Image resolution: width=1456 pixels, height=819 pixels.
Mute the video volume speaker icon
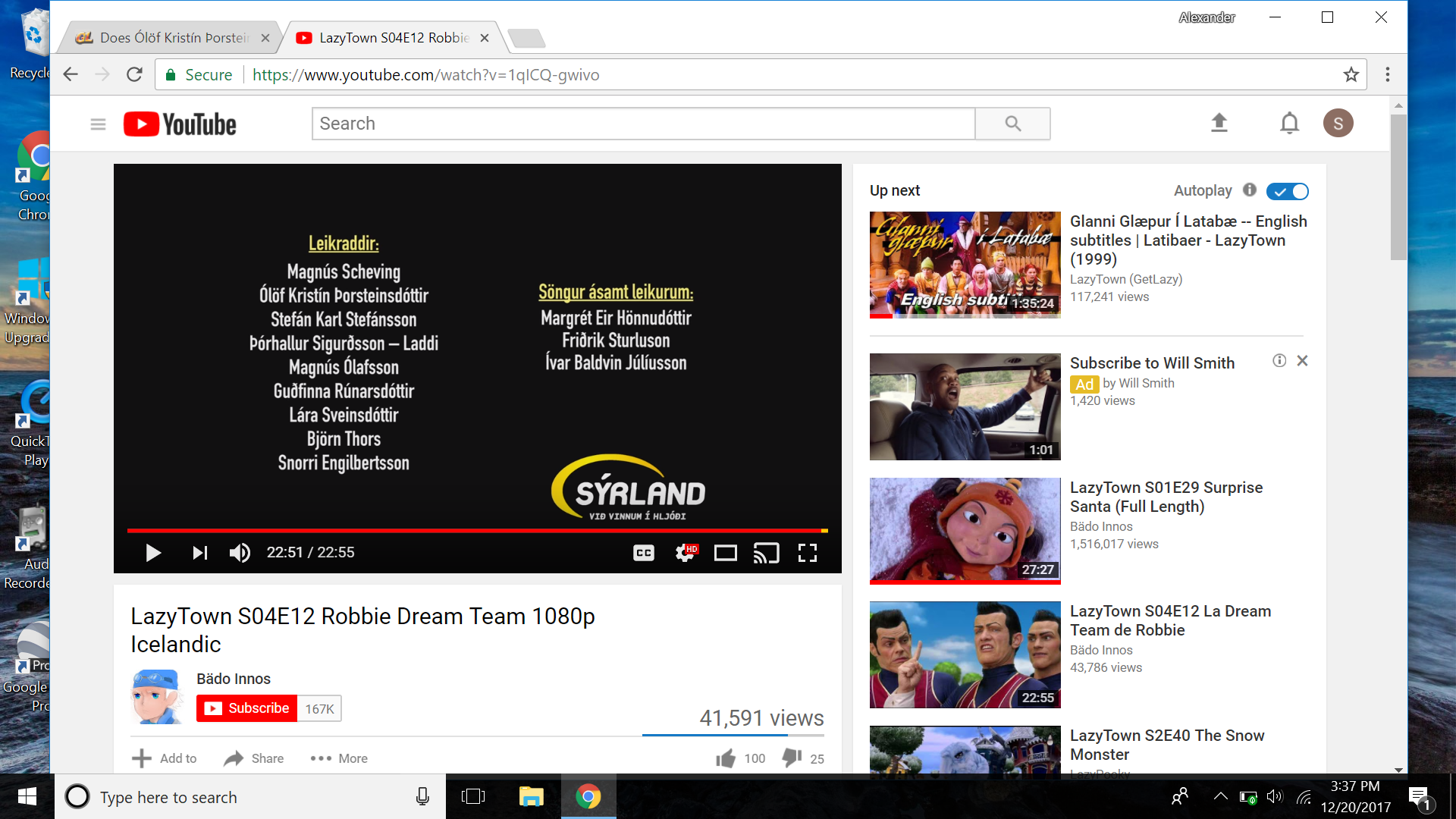(240, 553)
